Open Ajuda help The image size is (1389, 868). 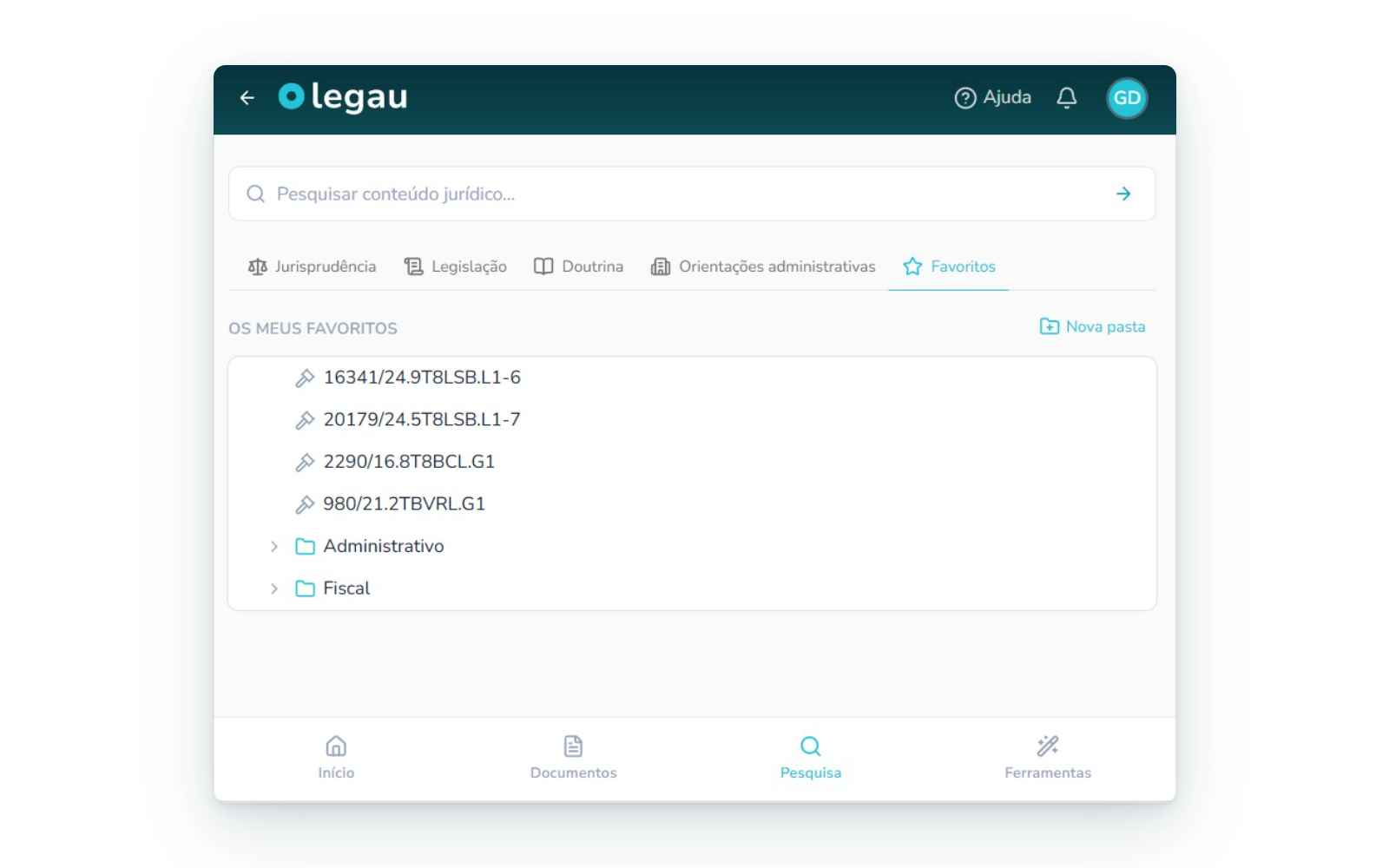coord(992,97)
